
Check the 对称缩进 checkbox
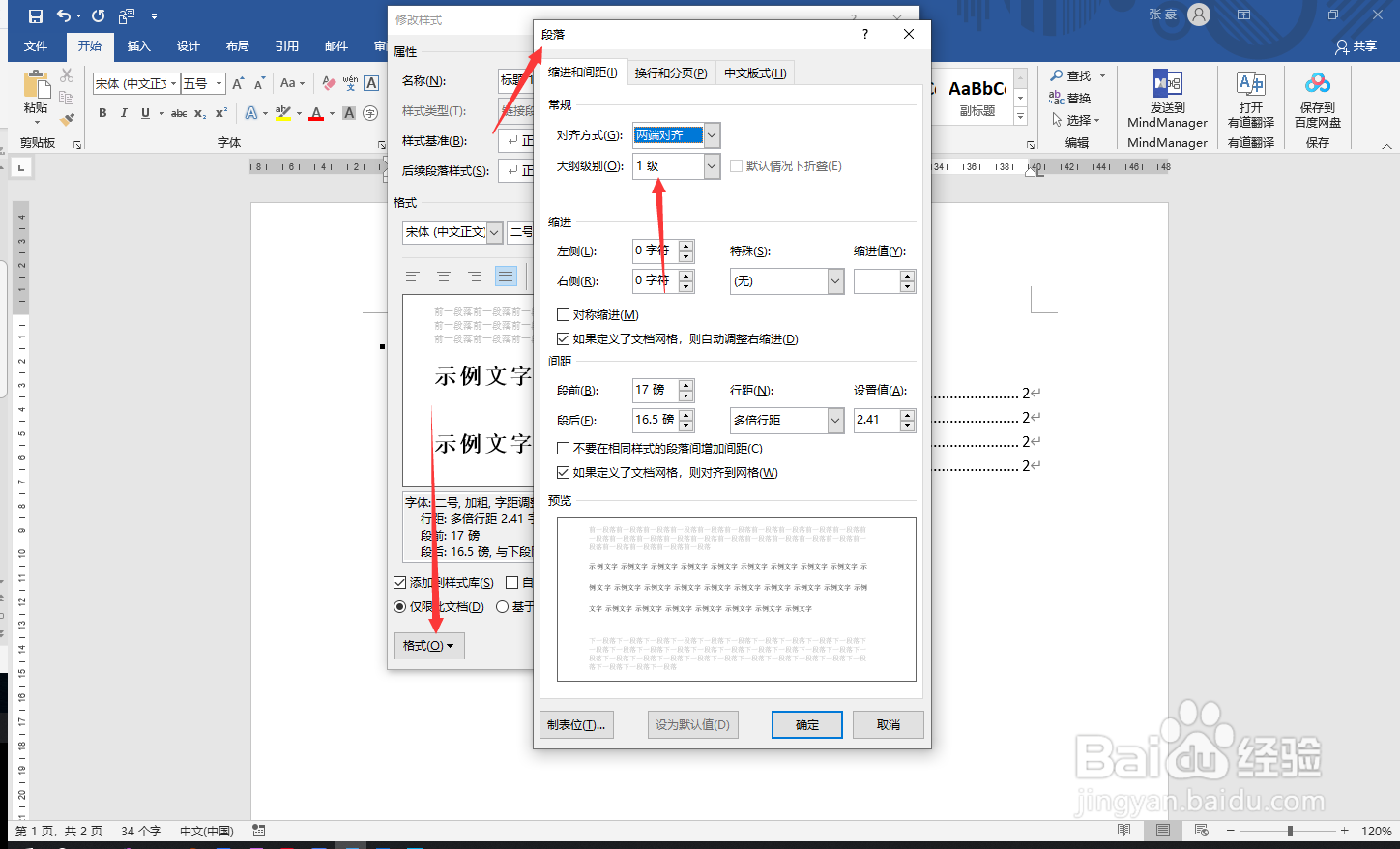563,314
